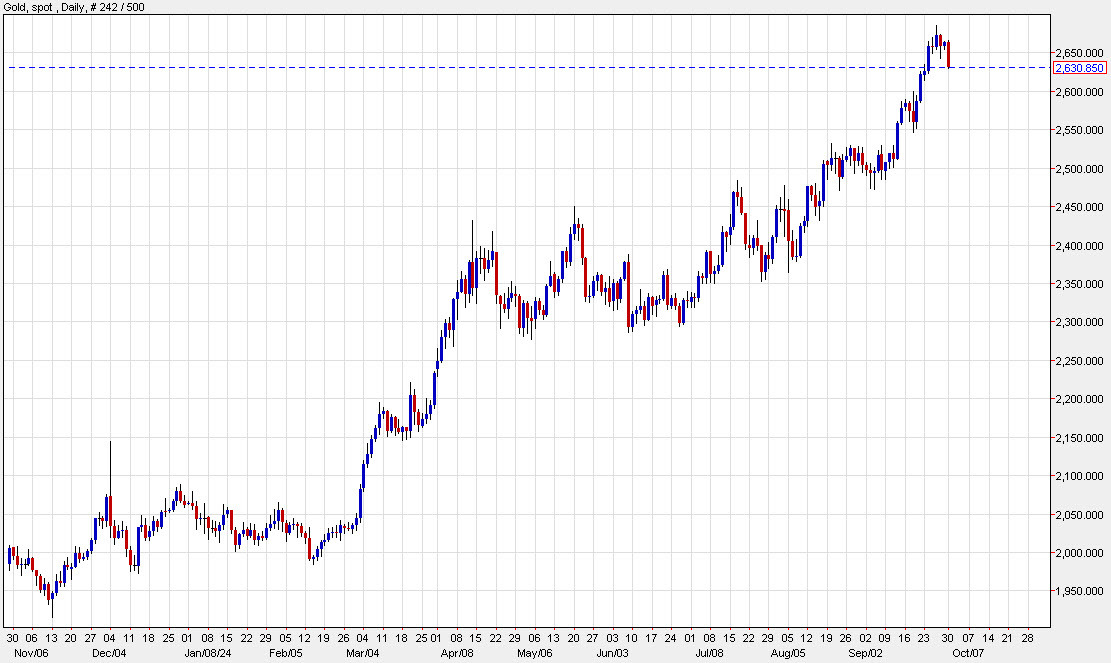Screen dimensions: 1111x663
Task: Click day label 10 on the time axis
Action: (x=631, y=638)
